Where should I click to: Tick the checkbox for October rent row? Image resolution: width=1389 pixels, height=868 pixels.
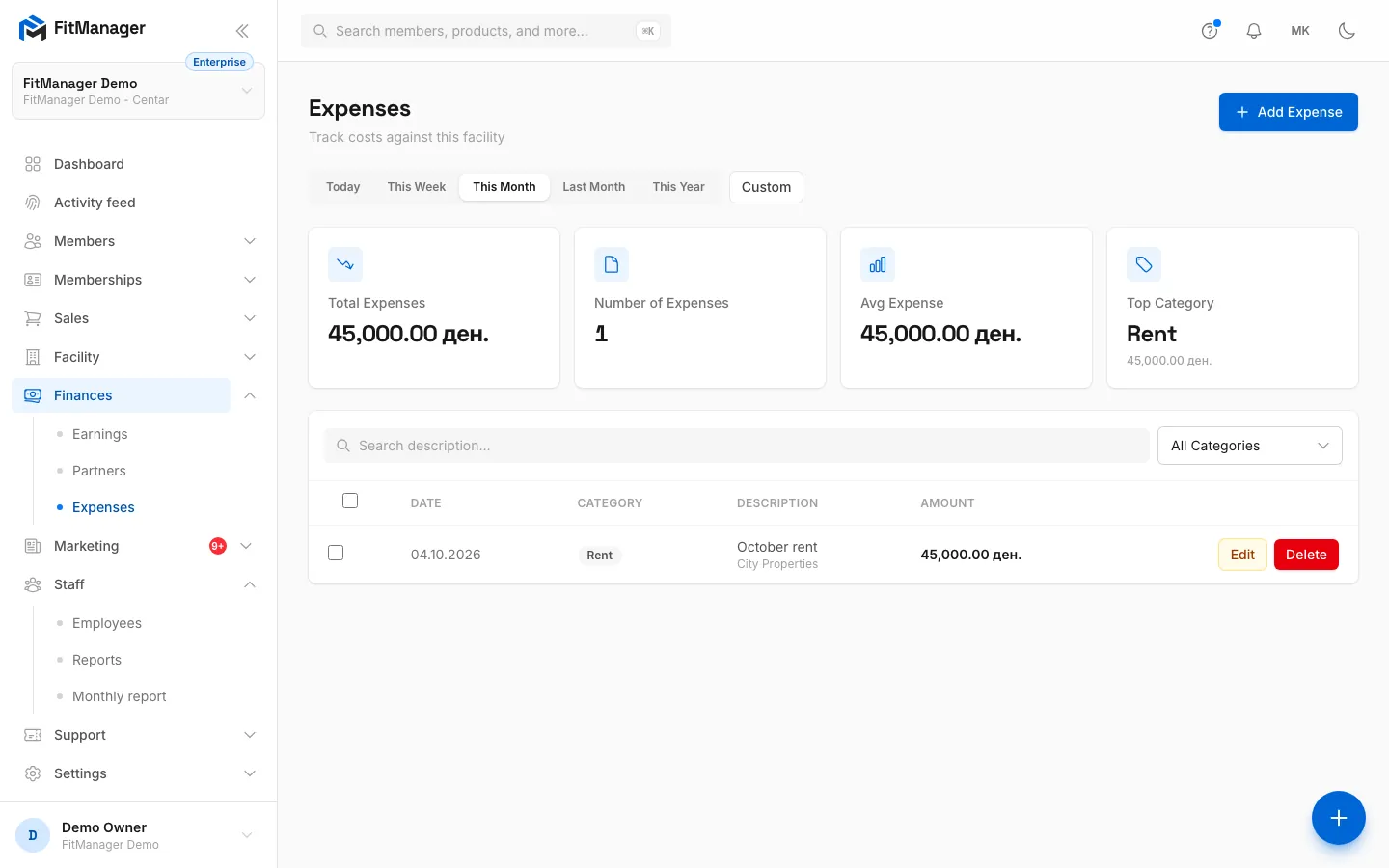pyautogui.click(x=336, y=553)
